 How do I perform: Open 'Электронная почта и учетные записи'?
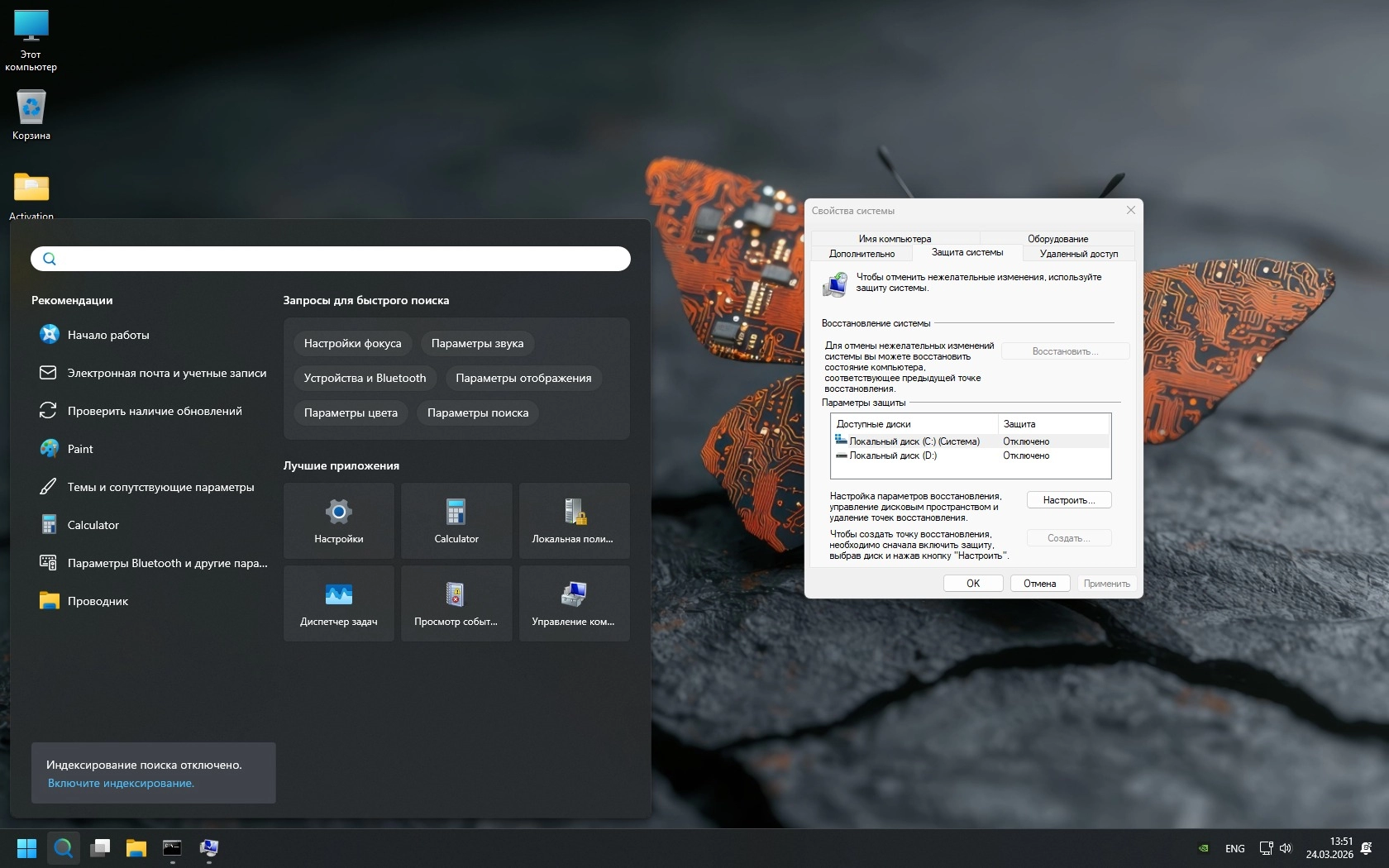[152, 373]
